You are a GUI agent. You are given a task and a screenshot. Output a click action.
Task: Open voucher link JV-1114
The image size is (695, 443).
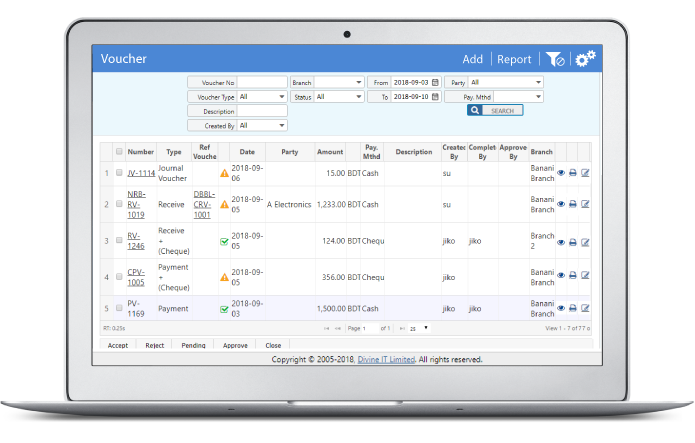[141, 173]
